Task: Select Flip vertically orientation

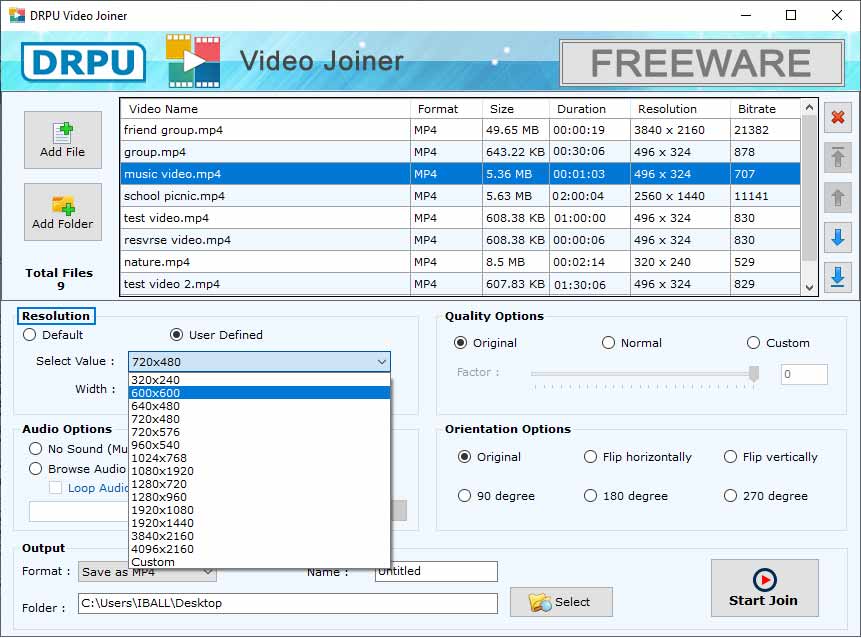Action: pyautogui.click(x=730, y=457)
